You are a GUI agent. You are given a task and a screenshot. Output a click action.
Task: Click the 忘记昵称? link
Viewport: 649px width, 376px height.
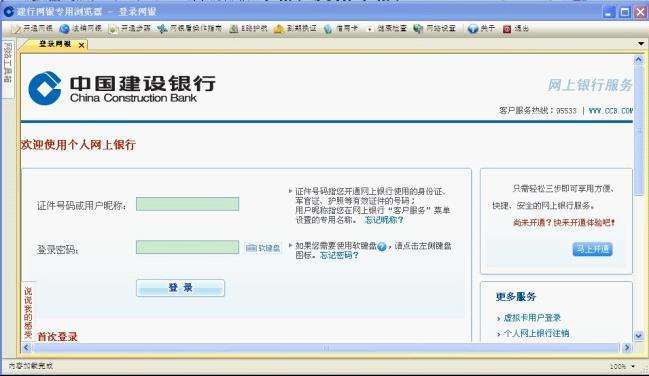point(384,220)
